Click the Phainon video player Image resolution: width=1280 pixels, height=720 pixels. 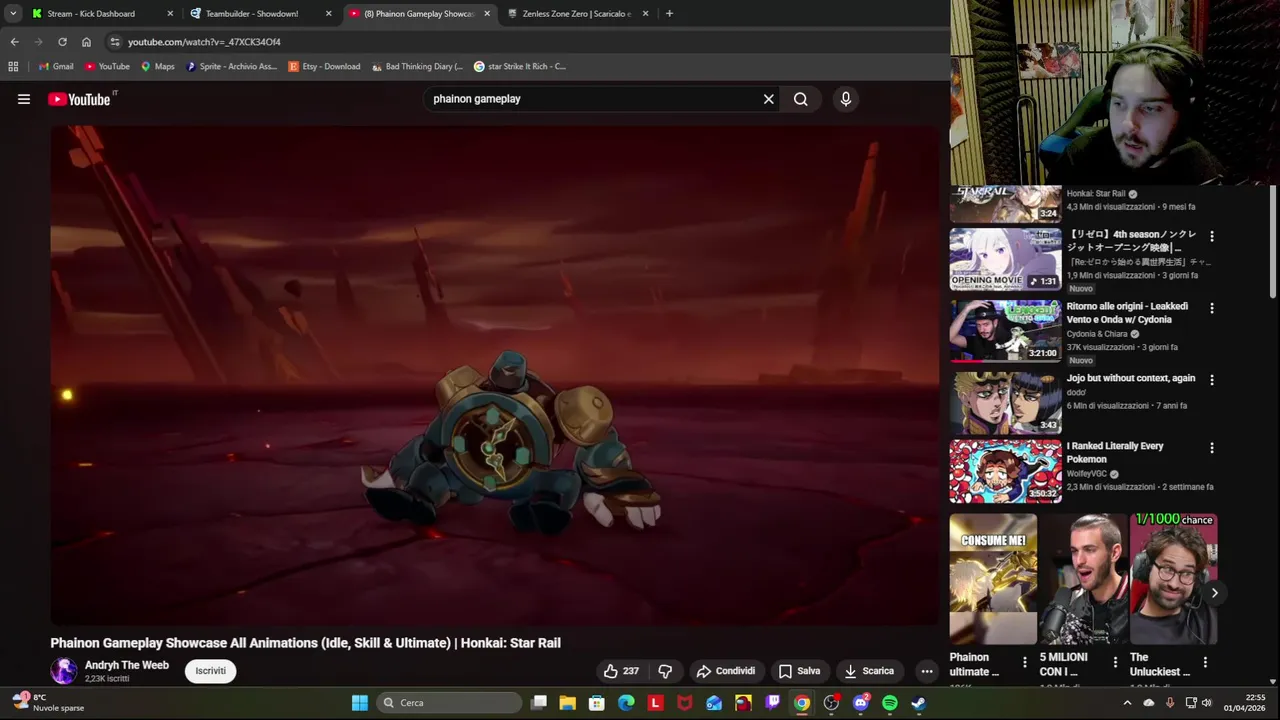click(495, 375)
